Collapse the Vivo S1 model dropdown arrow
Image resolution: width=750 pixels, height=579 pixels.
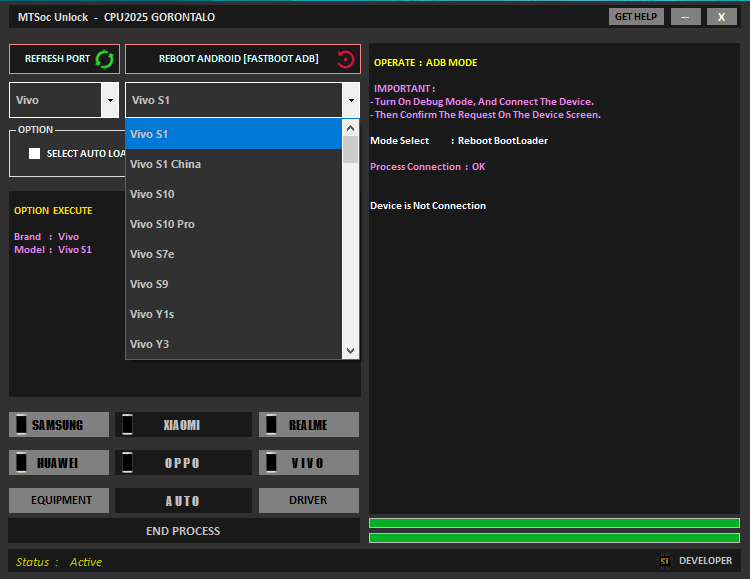coord(351,100)
